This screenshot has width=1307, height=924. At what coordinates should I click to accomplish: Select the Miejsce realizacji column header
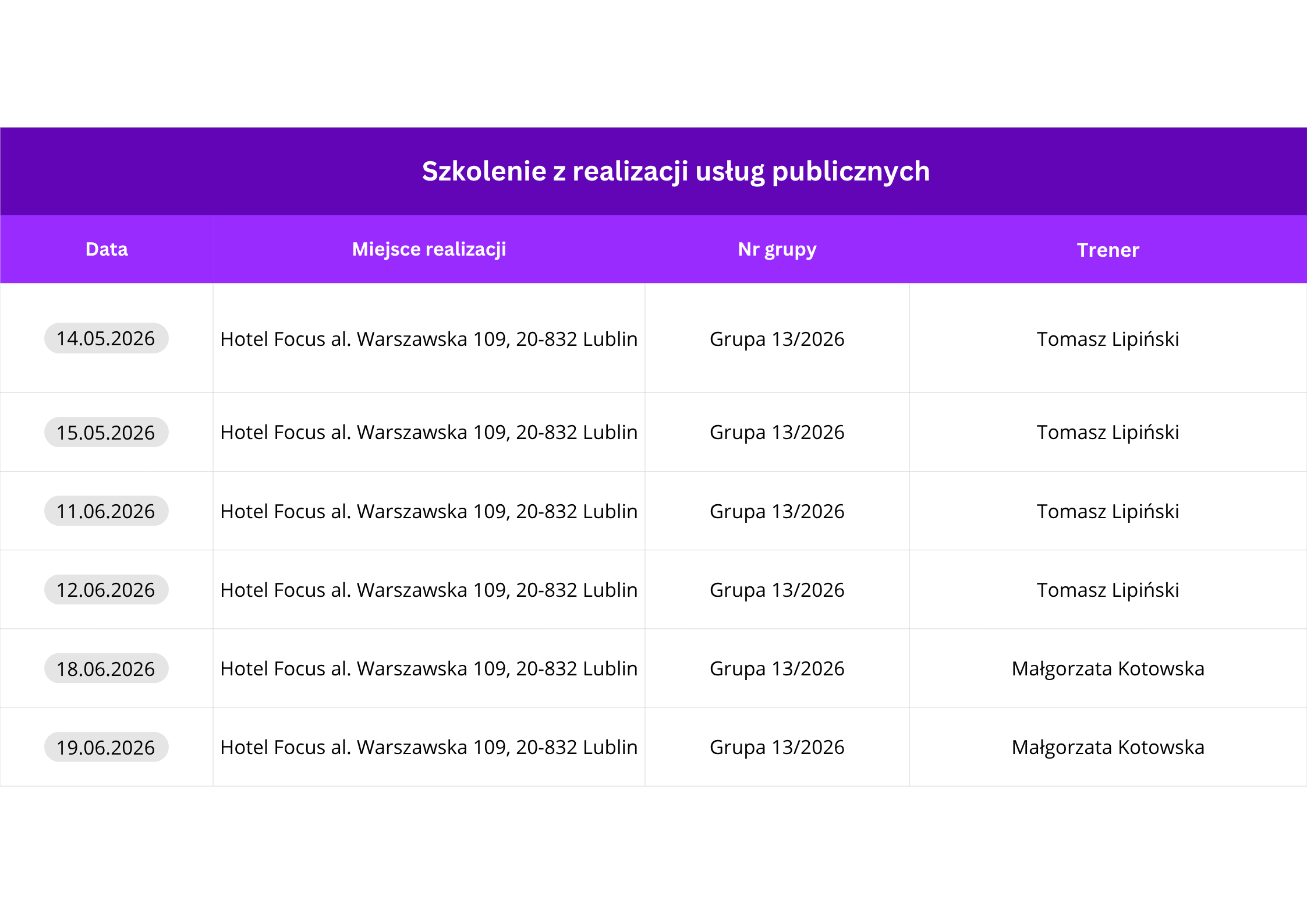[429, 249]
